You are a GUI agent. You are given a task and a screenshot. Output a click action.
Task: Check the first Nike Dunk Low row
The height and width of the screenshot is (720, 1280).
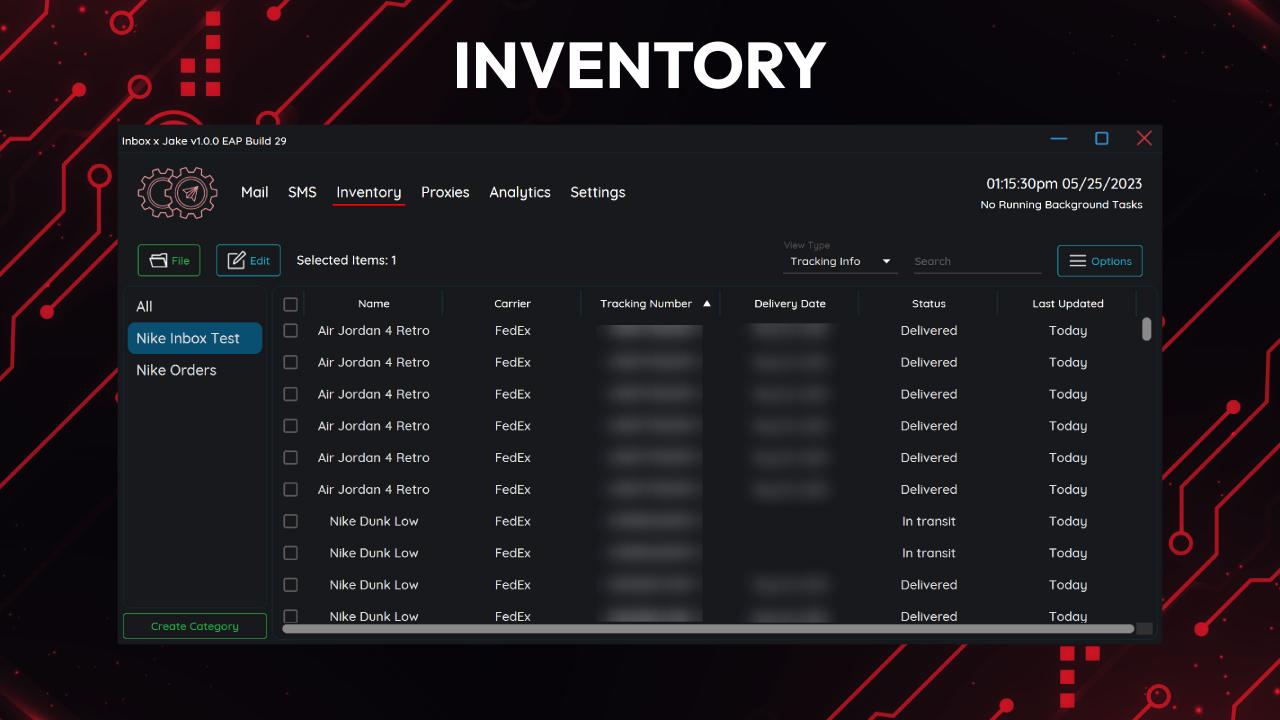[x=291, y=521]
